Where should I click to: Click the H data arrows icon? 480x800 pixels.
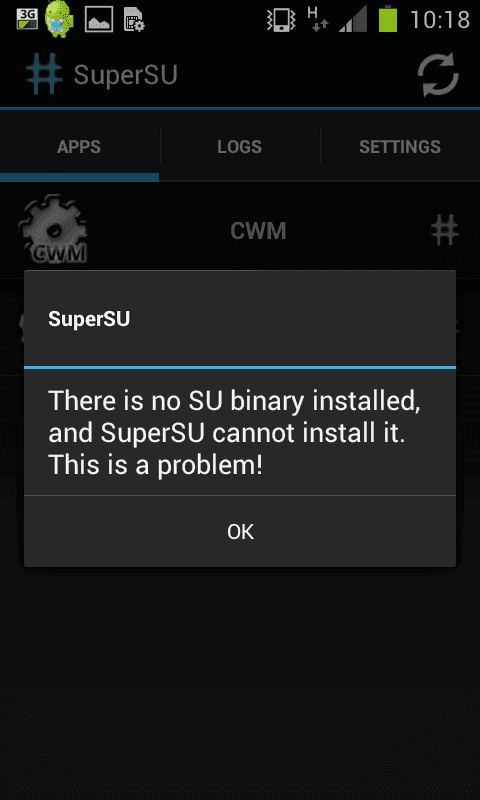coord(318,19)
